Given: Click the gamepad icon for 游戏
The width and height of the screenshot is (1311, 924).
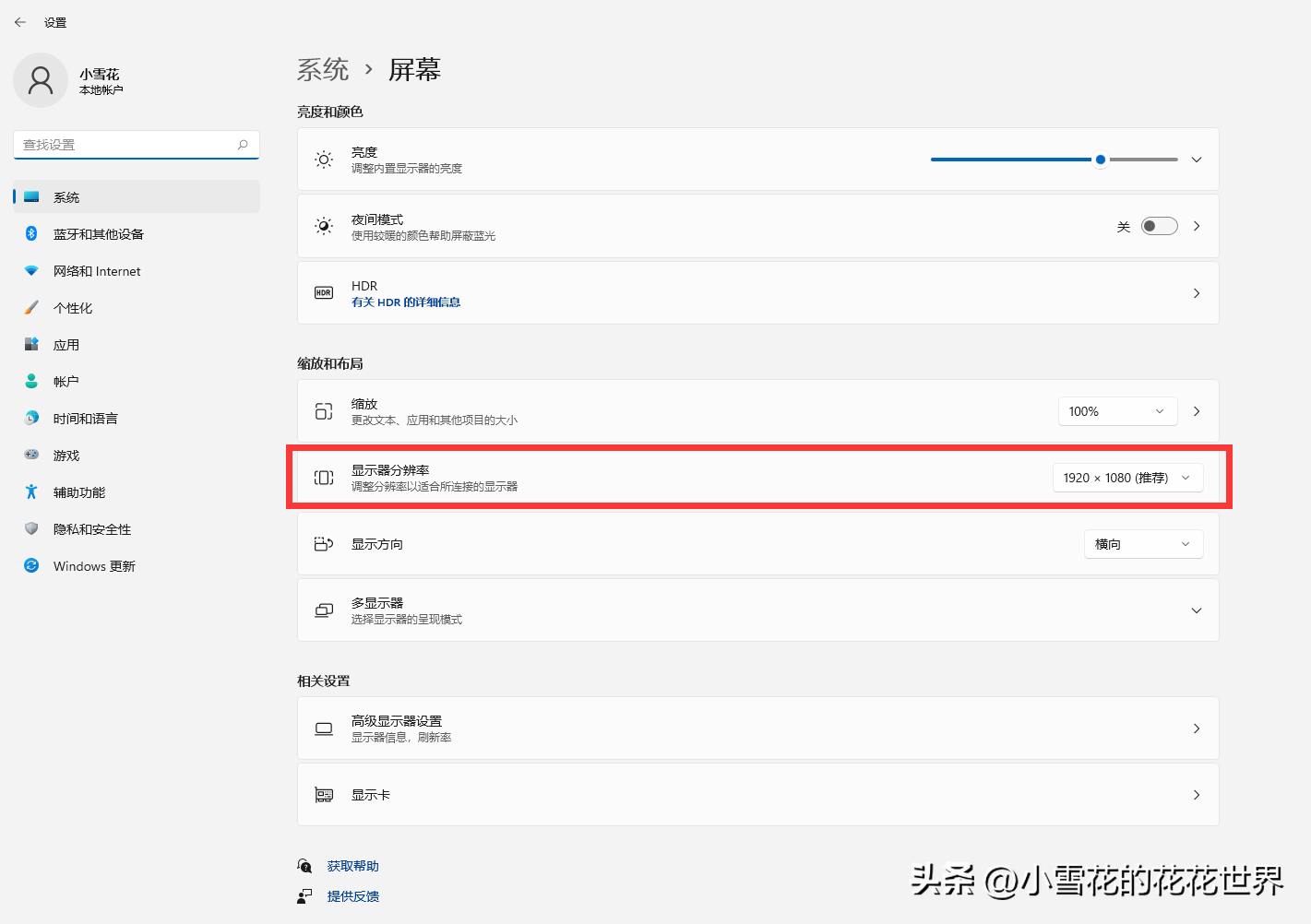Looking at the screenshot, I should click(31, 456).
